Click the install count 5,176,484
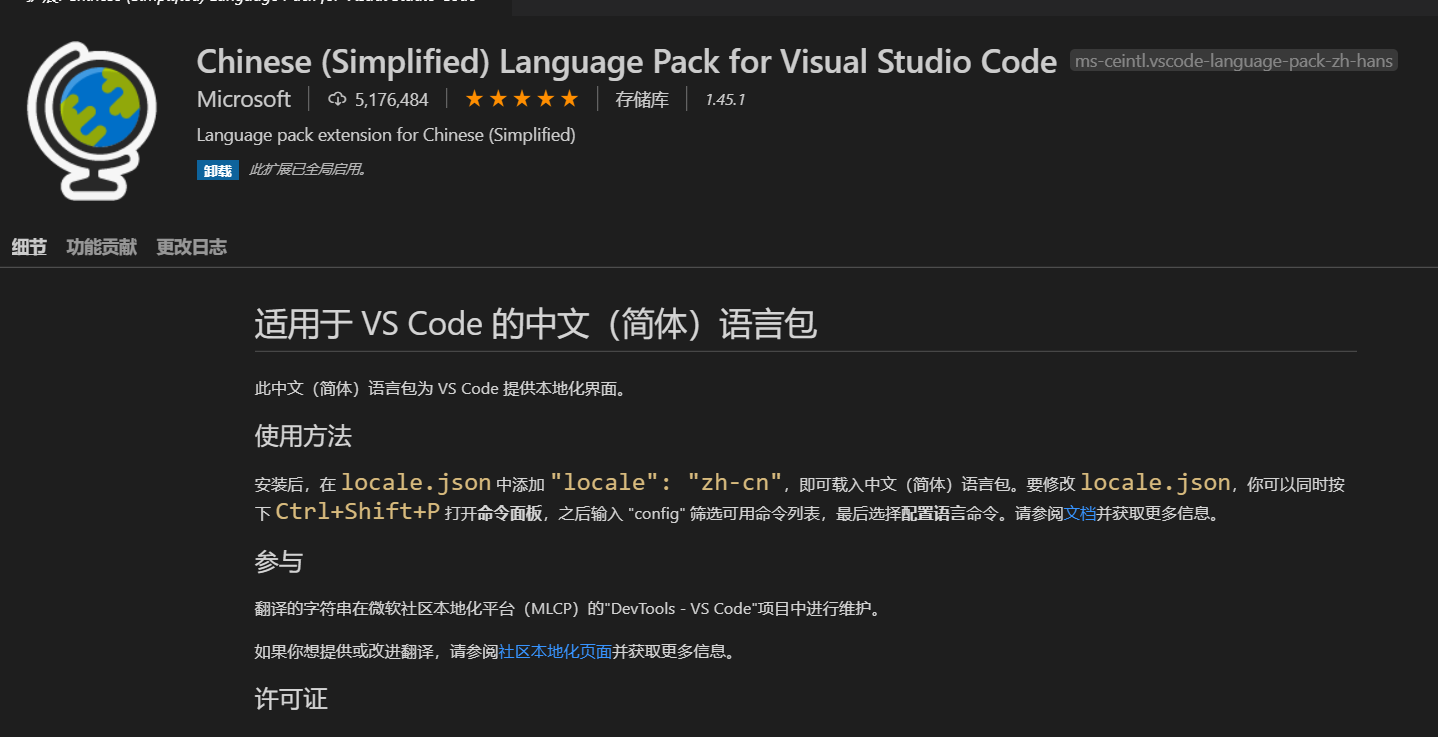The image size is (1438, 737). pos(391,99)
